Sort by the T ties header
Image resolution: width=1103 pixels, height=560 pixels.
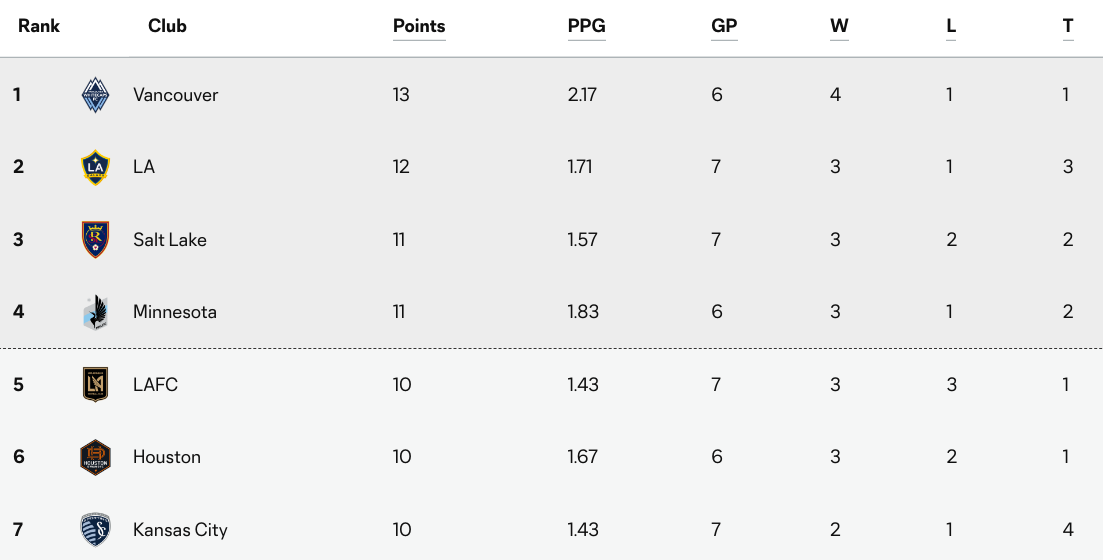pos(1068,26)
